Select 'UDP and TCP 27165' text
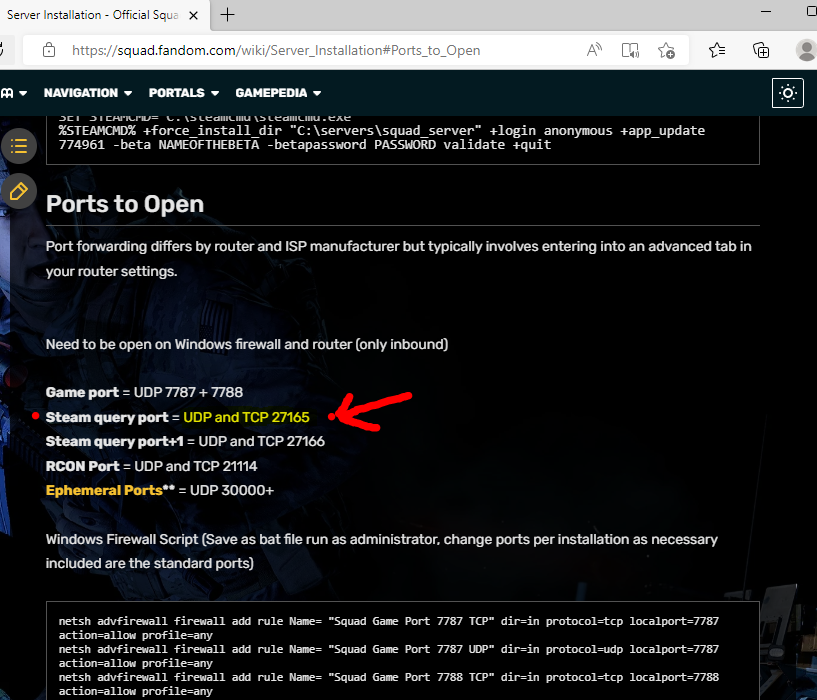This screenshot has width=817, height=700. pos(246,417)
